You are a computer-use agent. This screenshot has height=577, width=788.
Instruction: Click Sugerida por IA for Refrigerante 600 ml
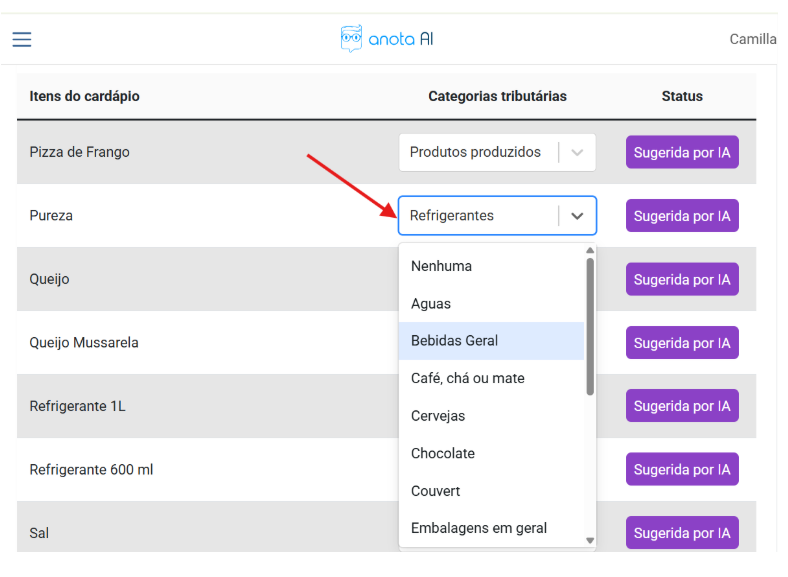[x=682, y=469]
